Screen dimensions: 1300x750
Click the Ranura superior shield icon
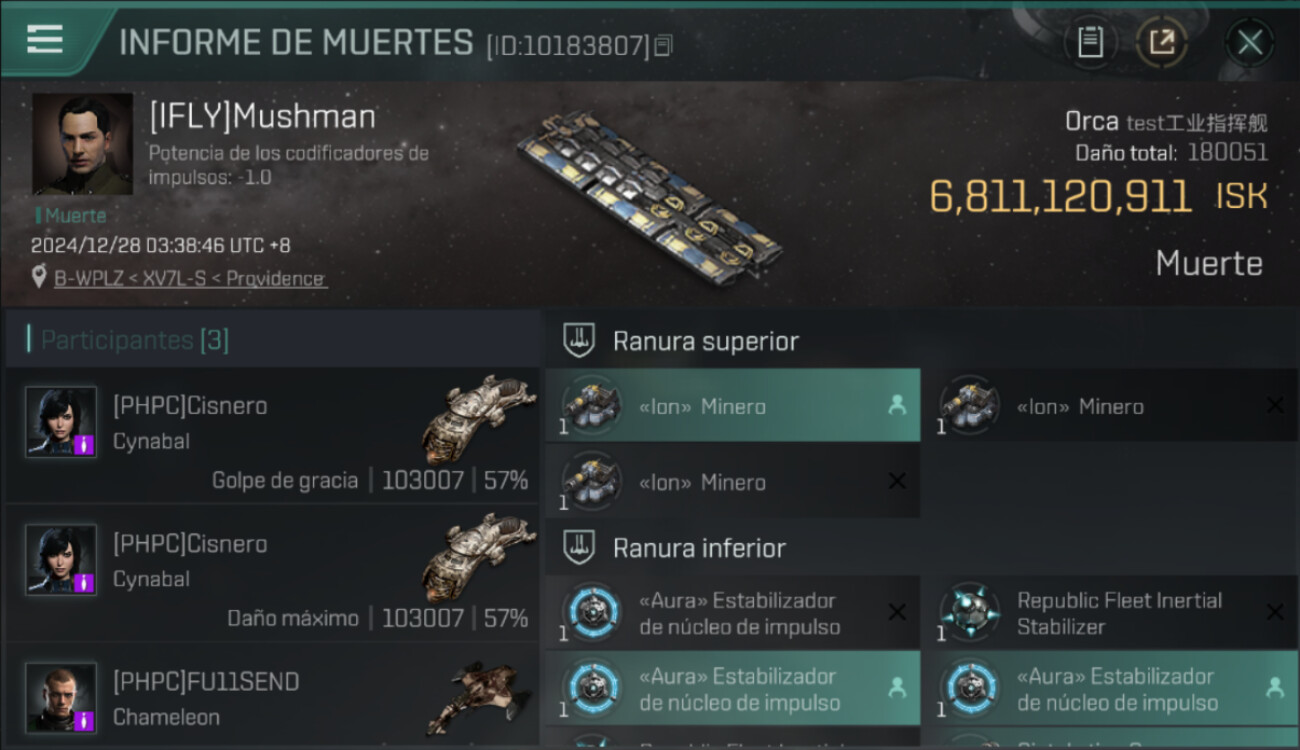pyautogui.click(x=579, y=340)
